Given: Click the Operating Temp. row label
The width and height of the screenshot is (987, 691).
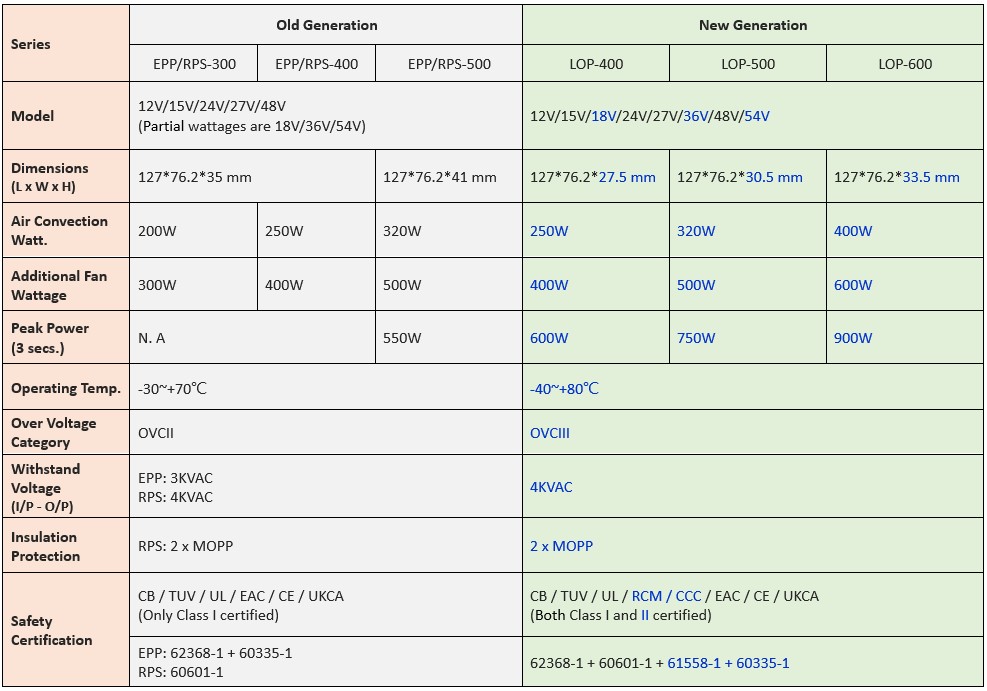Looking at the screenshot, I should 66,388.
